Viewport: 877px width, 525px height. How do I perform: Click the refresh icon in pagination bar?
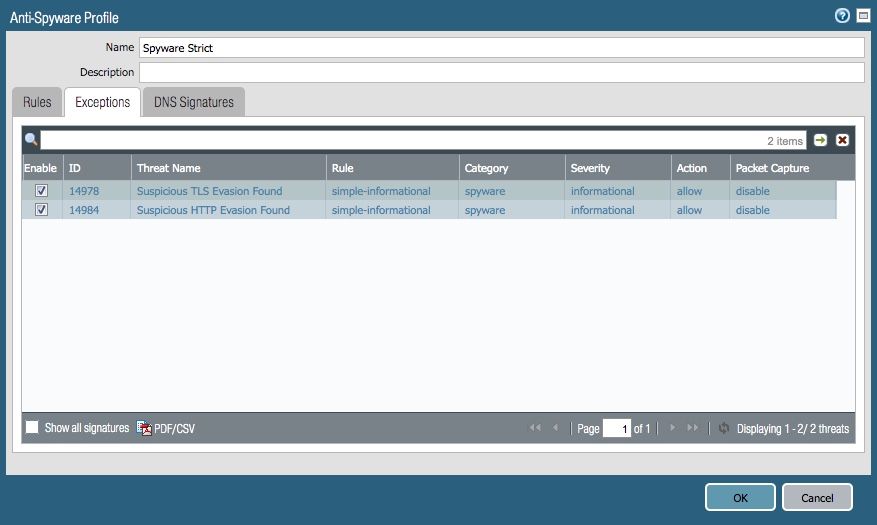(724, 428)
